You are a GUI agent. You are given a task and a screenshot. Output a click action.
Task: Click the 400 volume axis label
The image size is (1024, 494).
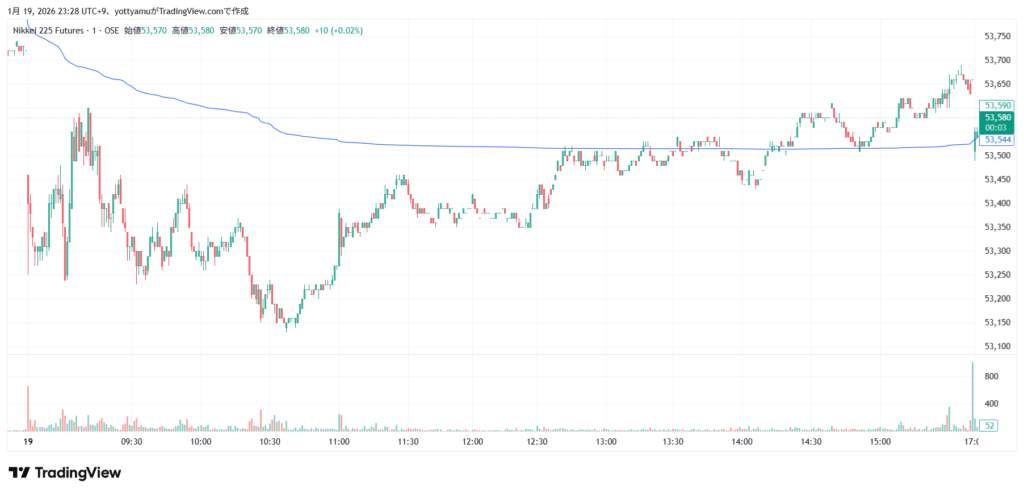pyautogui.click(x=992, y=403)
